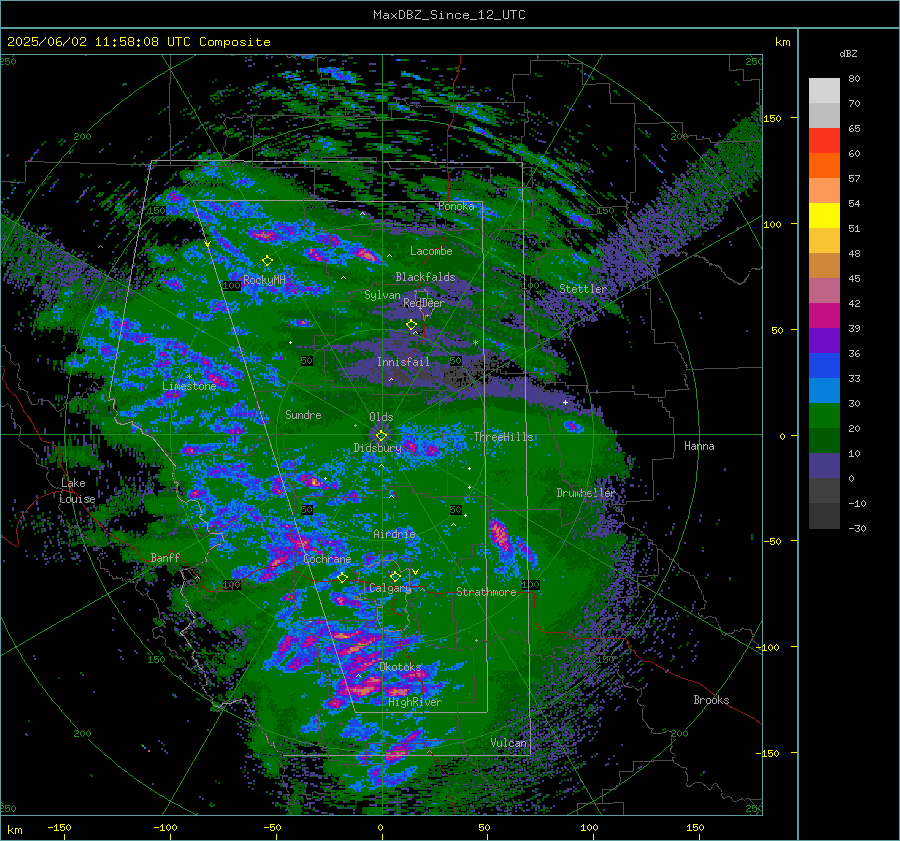
Task: Click the RockyMH label
Action: tap(264, 280)
